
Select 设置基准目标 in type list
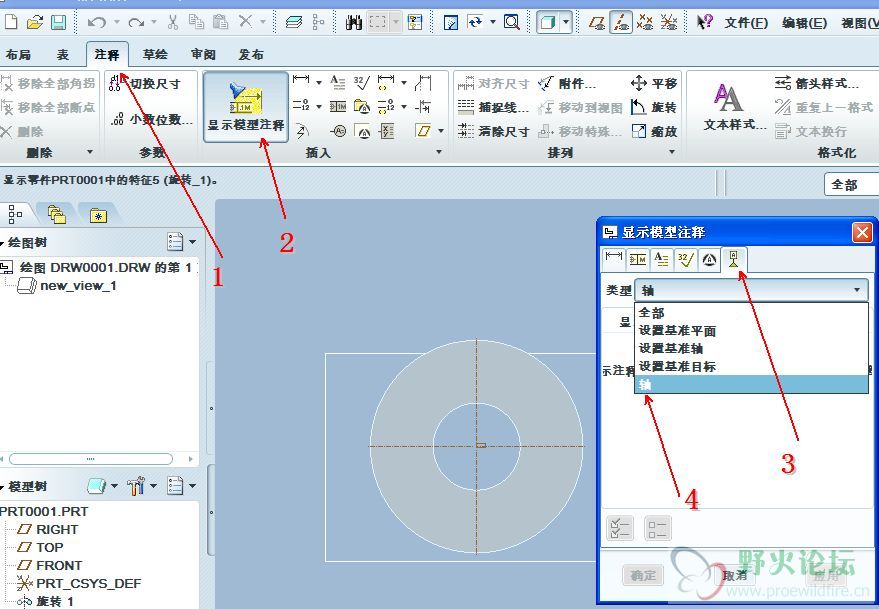751,366
